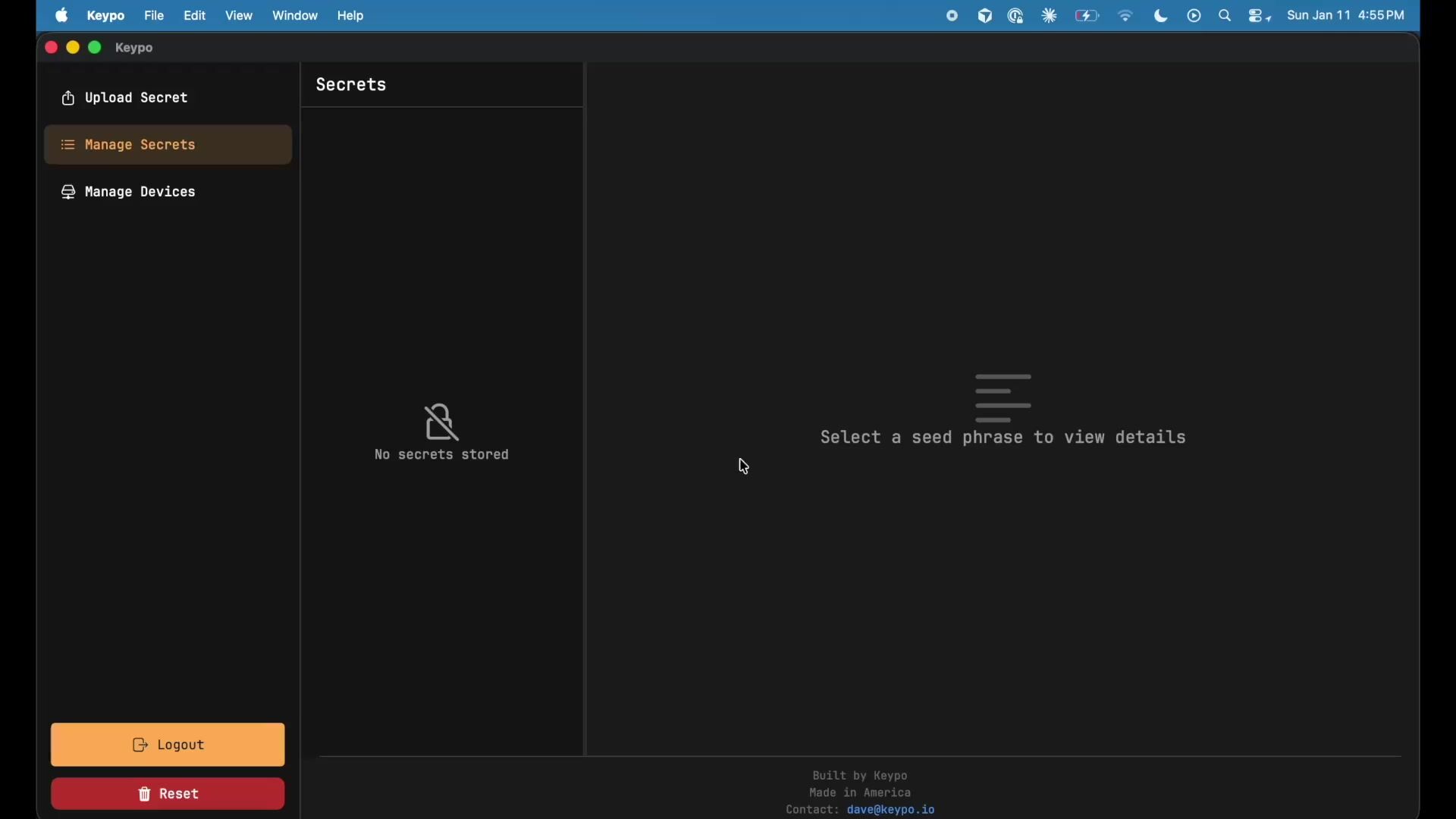This screenshot has width=1456, height=819.
Task: Open the Apple menu
Action: pyautogui.click(x=62, y=16)
